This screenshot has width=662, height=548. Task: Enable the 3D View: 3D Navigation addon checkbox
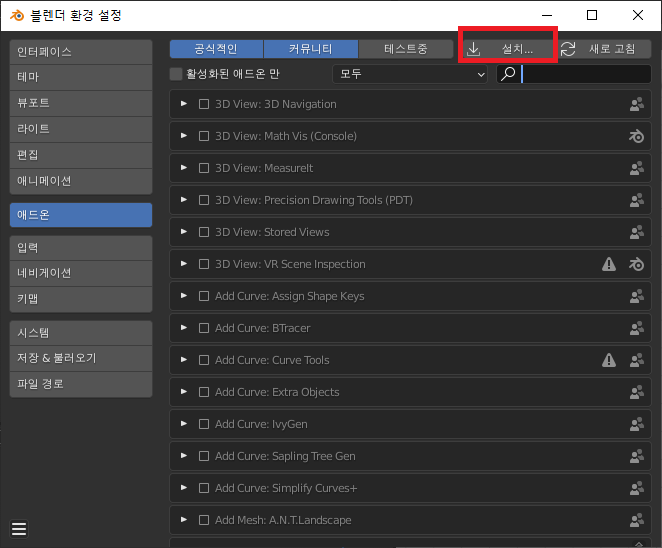[x=204, y=104]
